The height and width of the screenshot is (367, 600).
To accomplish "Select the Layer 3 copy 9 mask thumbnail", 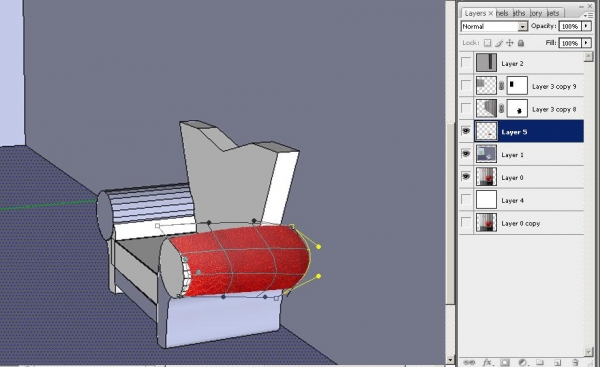I will (517, 85).
